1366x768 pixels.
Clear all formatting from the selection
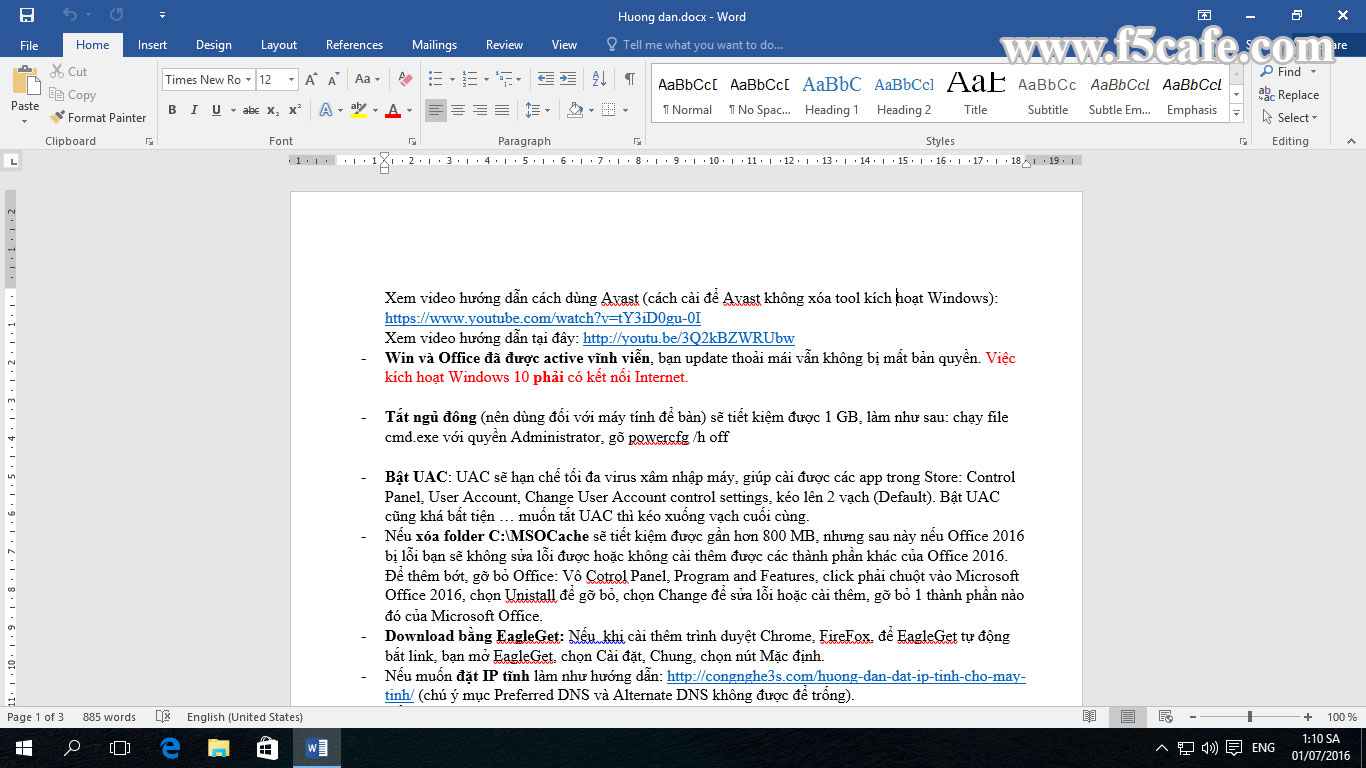point(405,80)
